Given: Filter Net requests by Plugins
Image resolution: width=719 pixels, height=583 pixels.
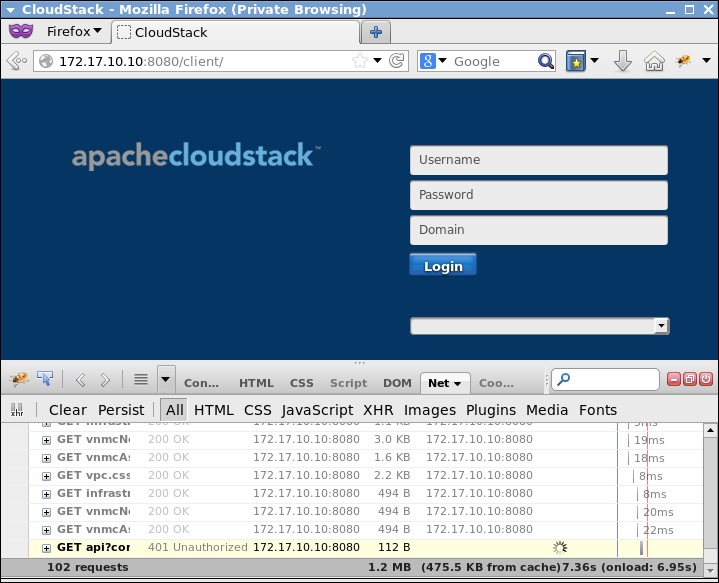Looking at the screenshot, I should 491,410.
